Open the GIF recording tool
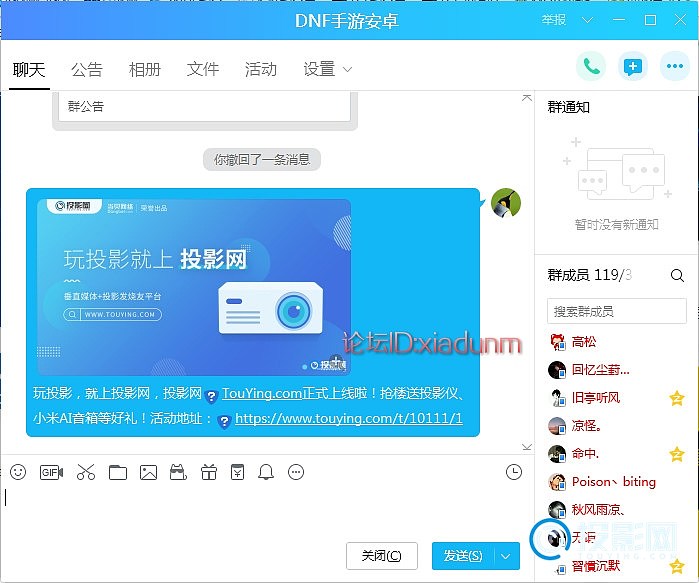699x583 pixels. point(51,472)
